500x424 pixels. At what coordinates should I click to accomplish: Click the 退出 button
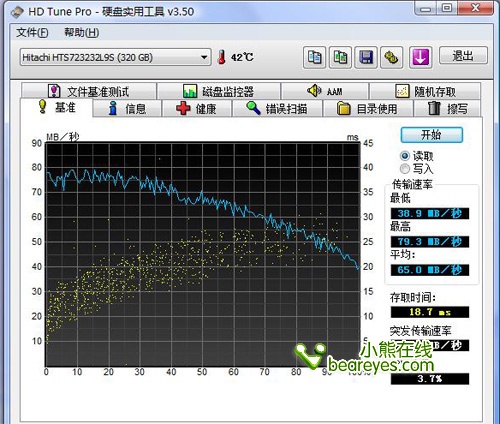coord(463,55)
